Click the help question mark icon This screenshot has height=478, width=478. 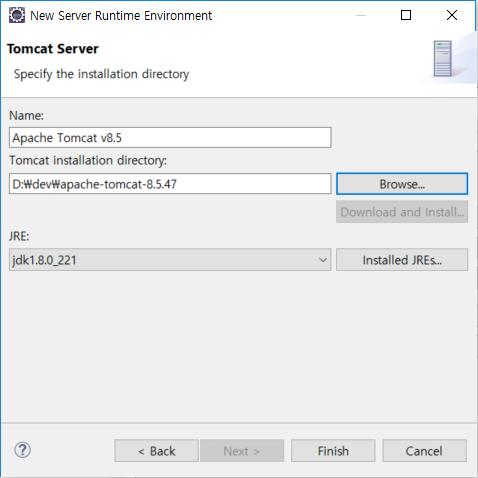coord(23,450)
